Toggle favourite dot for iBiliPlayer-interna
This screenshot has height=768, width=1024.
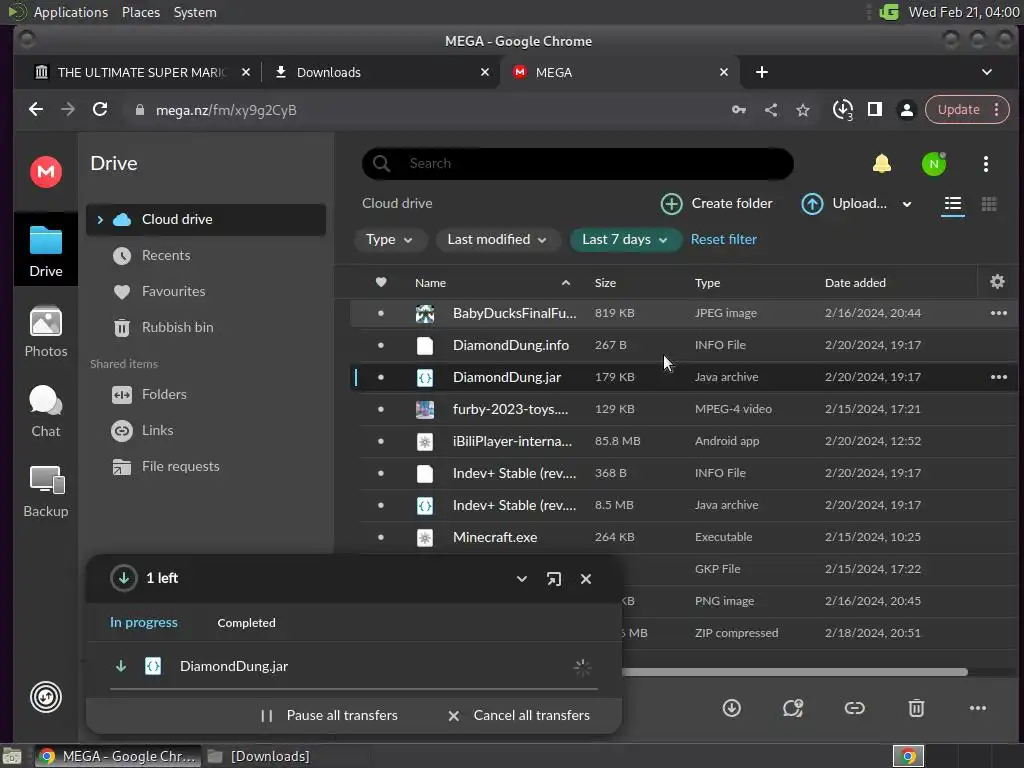click(x=381, y=441)
